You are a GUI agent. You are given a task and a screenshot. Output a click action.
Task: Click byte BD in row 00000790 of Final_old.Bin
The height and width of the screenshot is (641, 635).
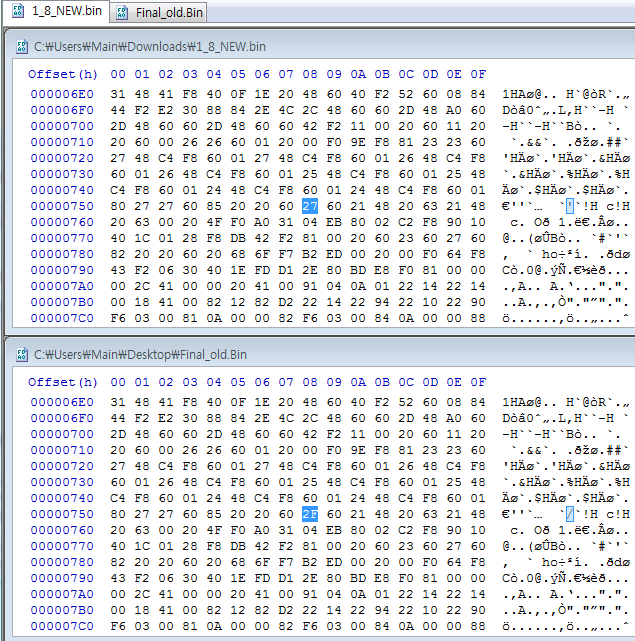(x=358, y=578)
